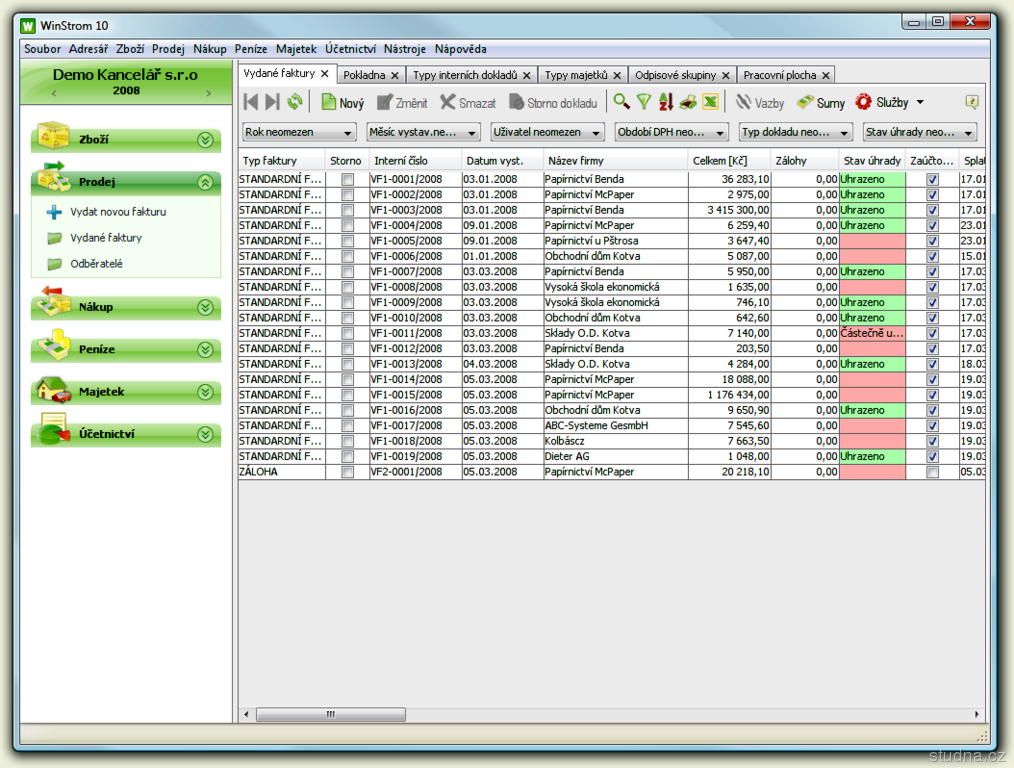Viewport: 1014px width, 768px height.
Task: Click the green funnel filter icon
Action: pyautogui.click(x=644, y=102)
